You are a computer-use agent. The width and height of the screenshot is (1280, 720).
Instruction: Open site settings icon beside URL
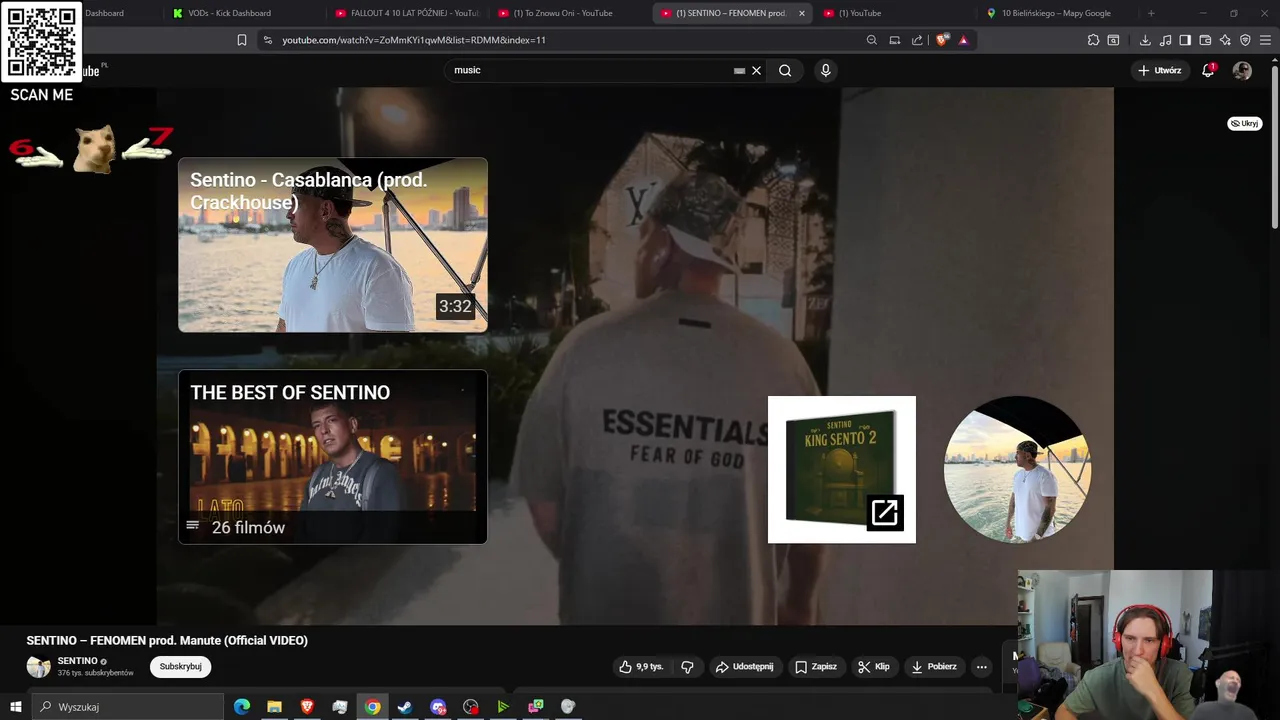click(267, 40)
